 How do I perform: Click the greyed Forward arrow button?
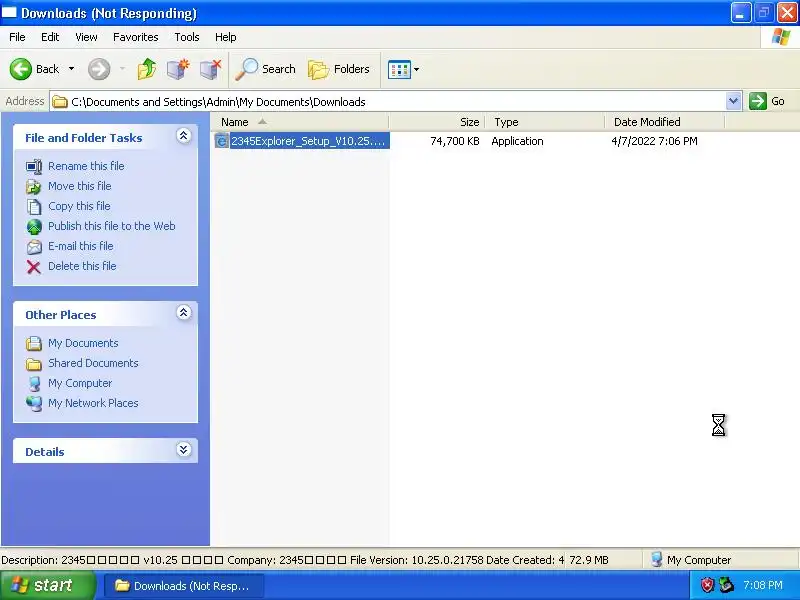click(99, 69)
